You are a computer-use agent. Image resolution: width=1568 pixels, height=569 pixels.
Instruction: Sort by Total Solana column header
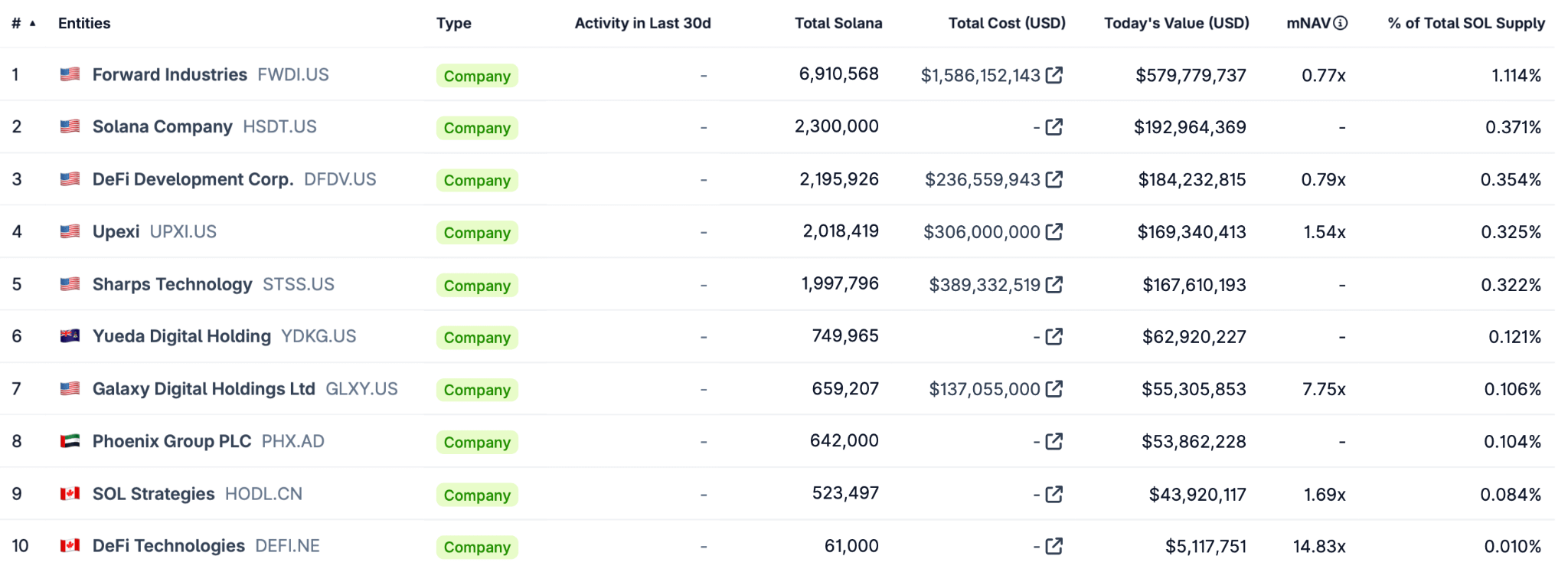838,23
